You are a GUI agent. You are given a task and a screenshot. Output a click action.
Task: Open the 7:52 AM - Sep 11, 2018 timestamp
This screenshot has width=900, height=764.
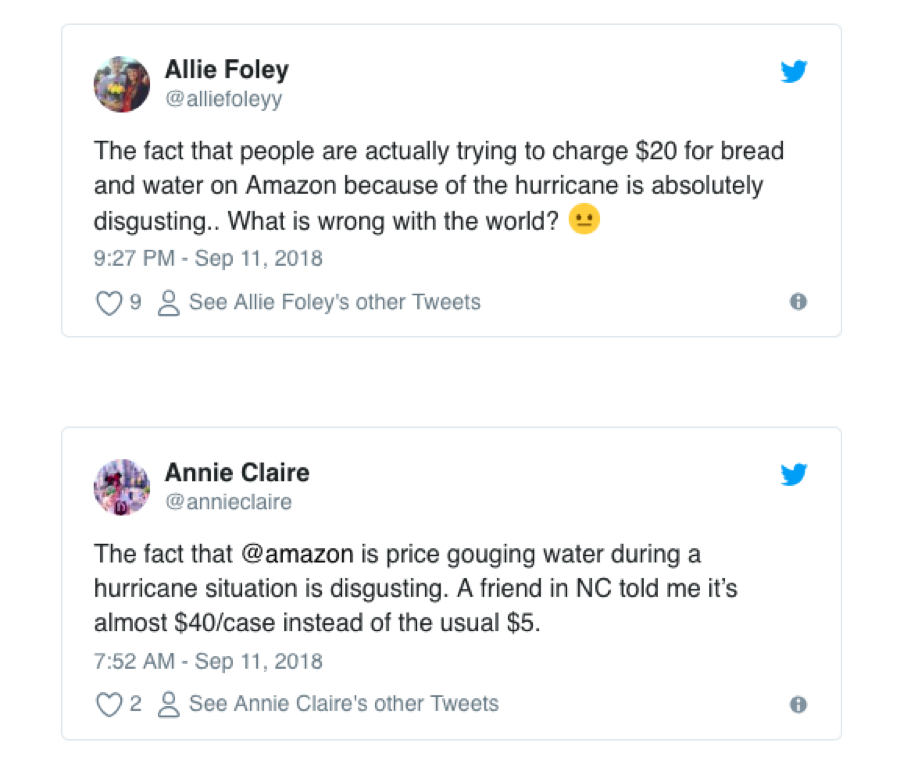click(208, 662)
